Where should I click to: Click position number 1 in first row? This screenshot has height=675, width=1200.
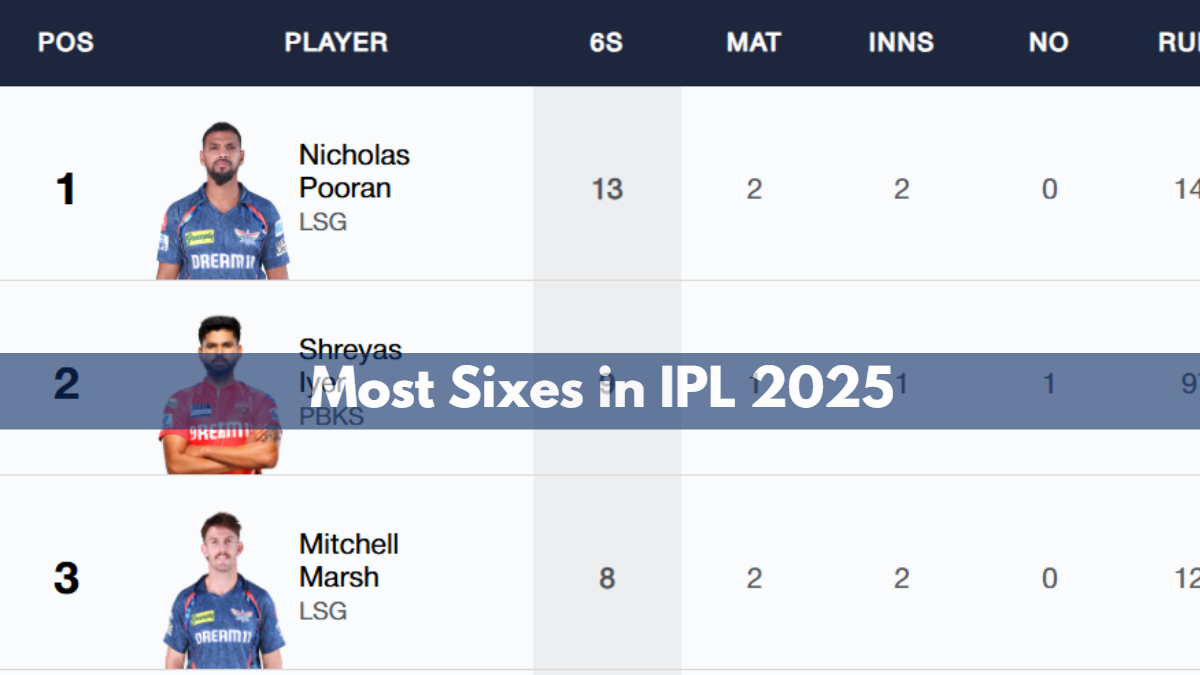[x=65, y=189]
